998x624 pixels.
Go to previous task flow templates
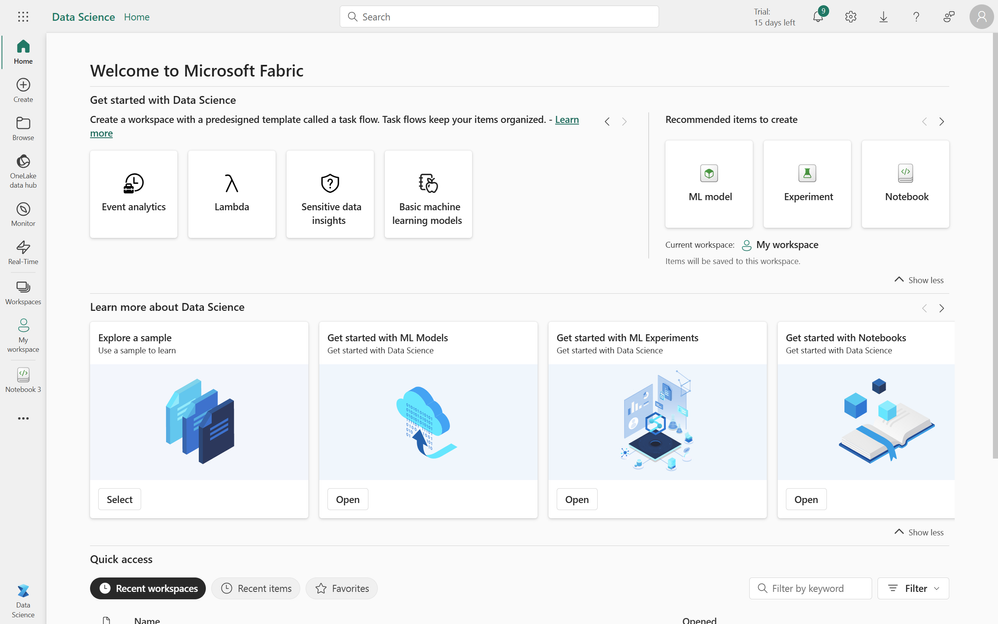pyautogui.click(x=607, y=122)
